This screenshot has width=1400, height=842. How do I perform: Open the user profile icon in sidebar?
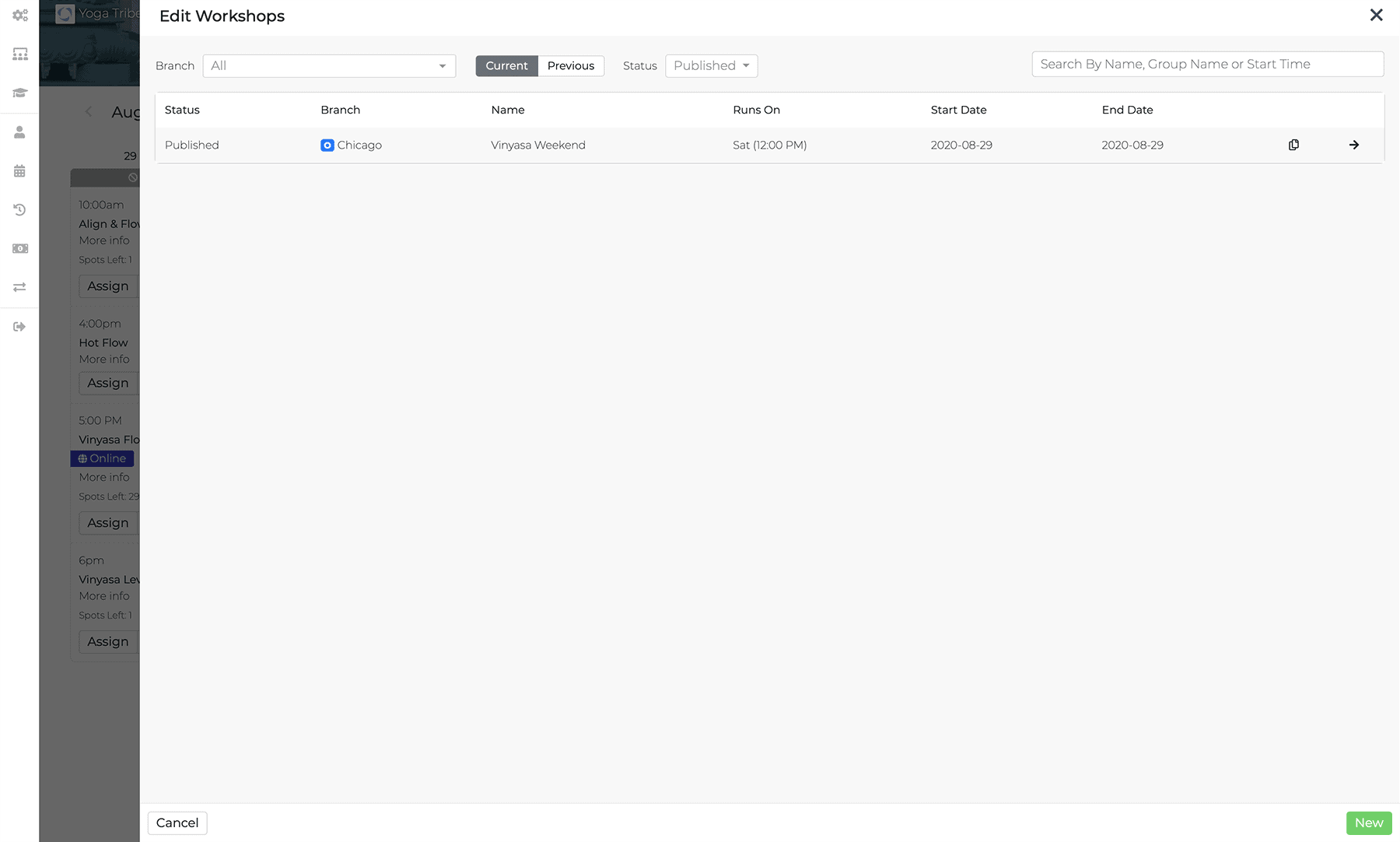pos(19,132)
